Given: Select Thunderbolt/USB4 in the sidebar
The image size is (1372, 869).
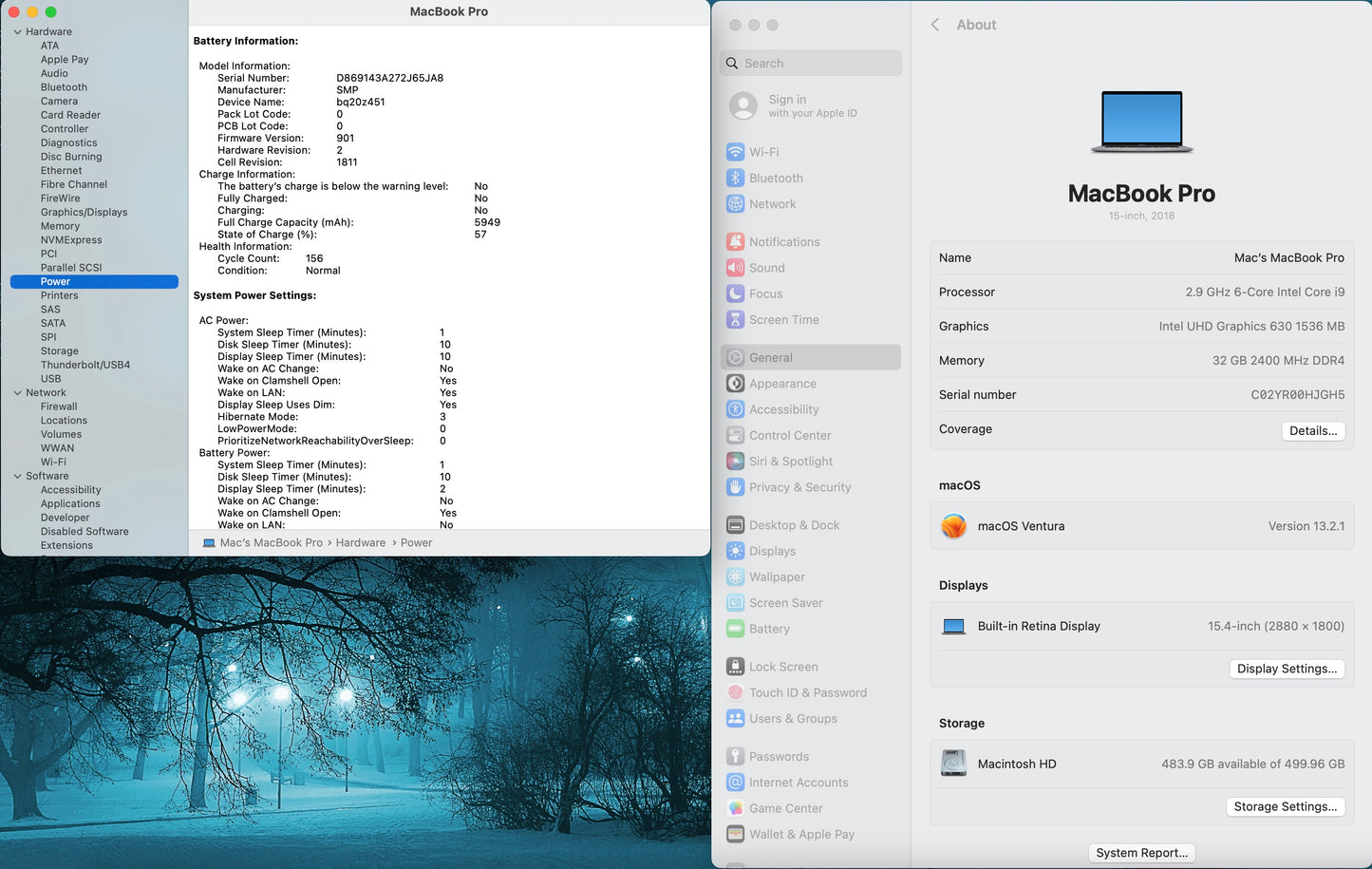Looking at the screenshot, I should coord(85,365).
